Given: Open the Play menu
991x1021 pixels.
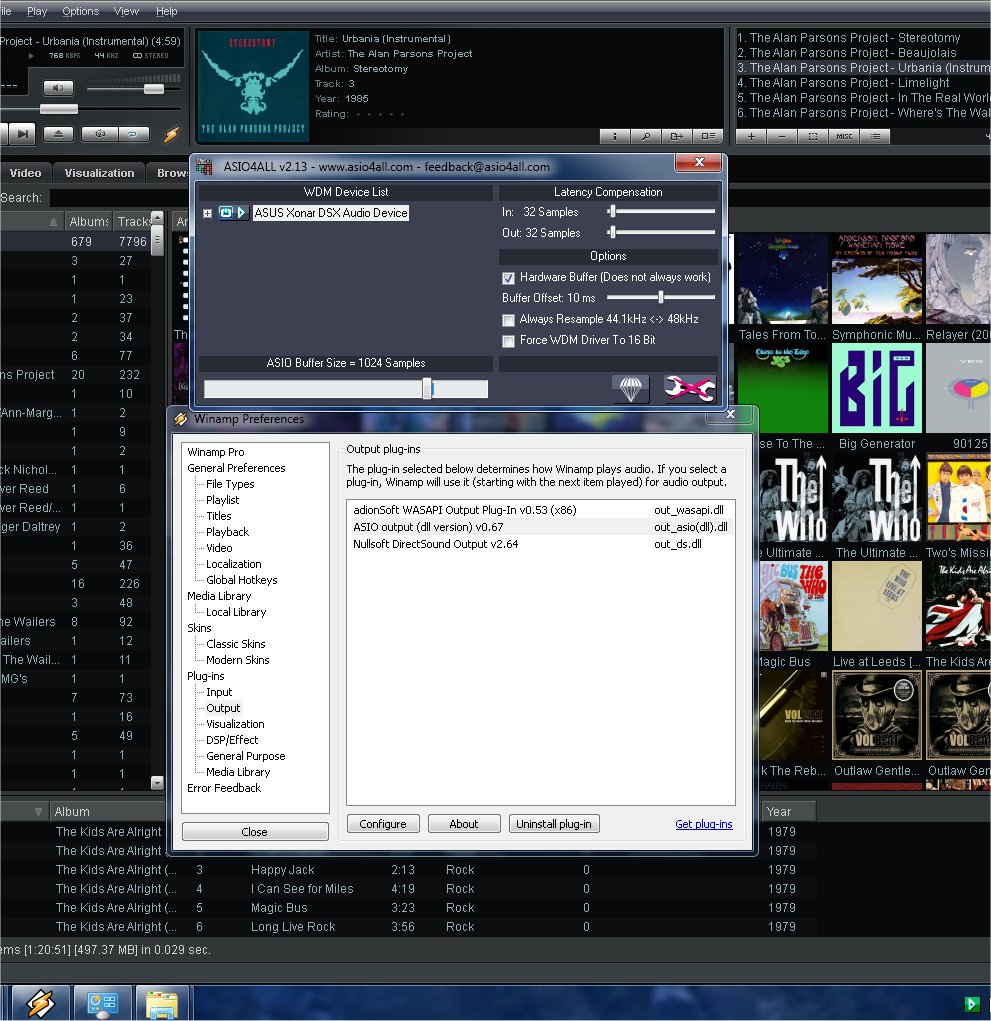Looking at the screenshot, I should pyautogui.click(x=36, y=11).
